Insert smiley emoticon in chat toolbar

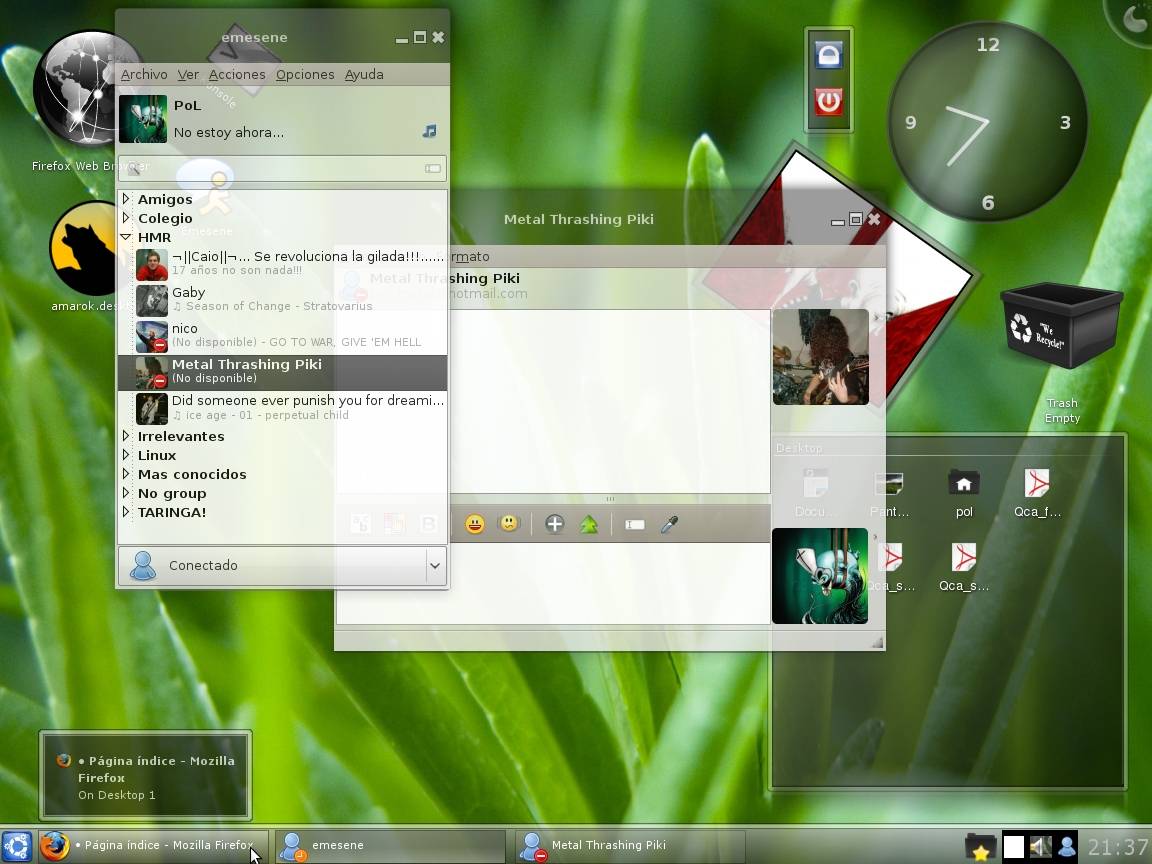tap(475, 524)
